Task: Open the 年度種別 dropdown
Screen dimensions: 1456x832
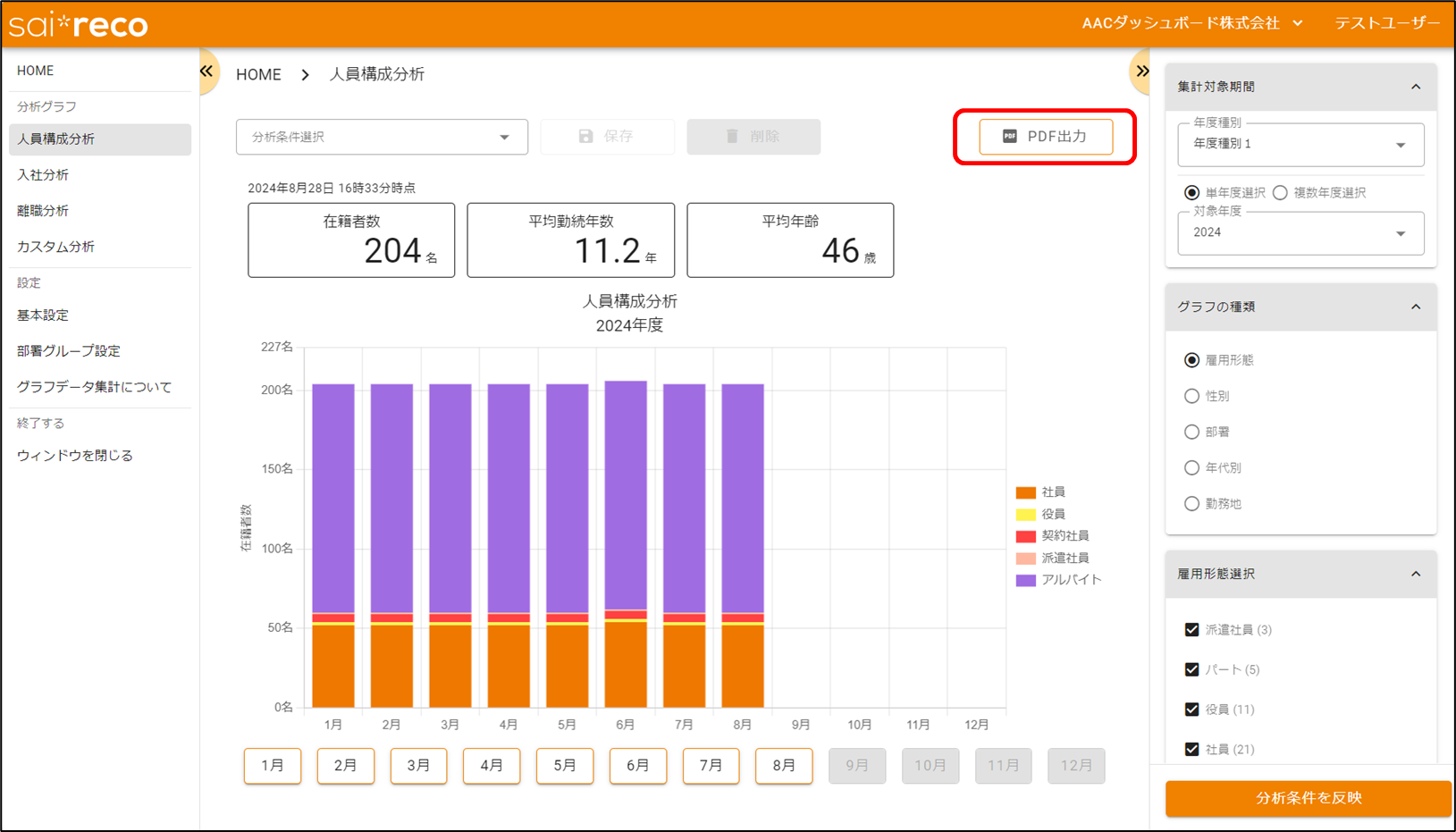Action: [x=1300, y=145]
